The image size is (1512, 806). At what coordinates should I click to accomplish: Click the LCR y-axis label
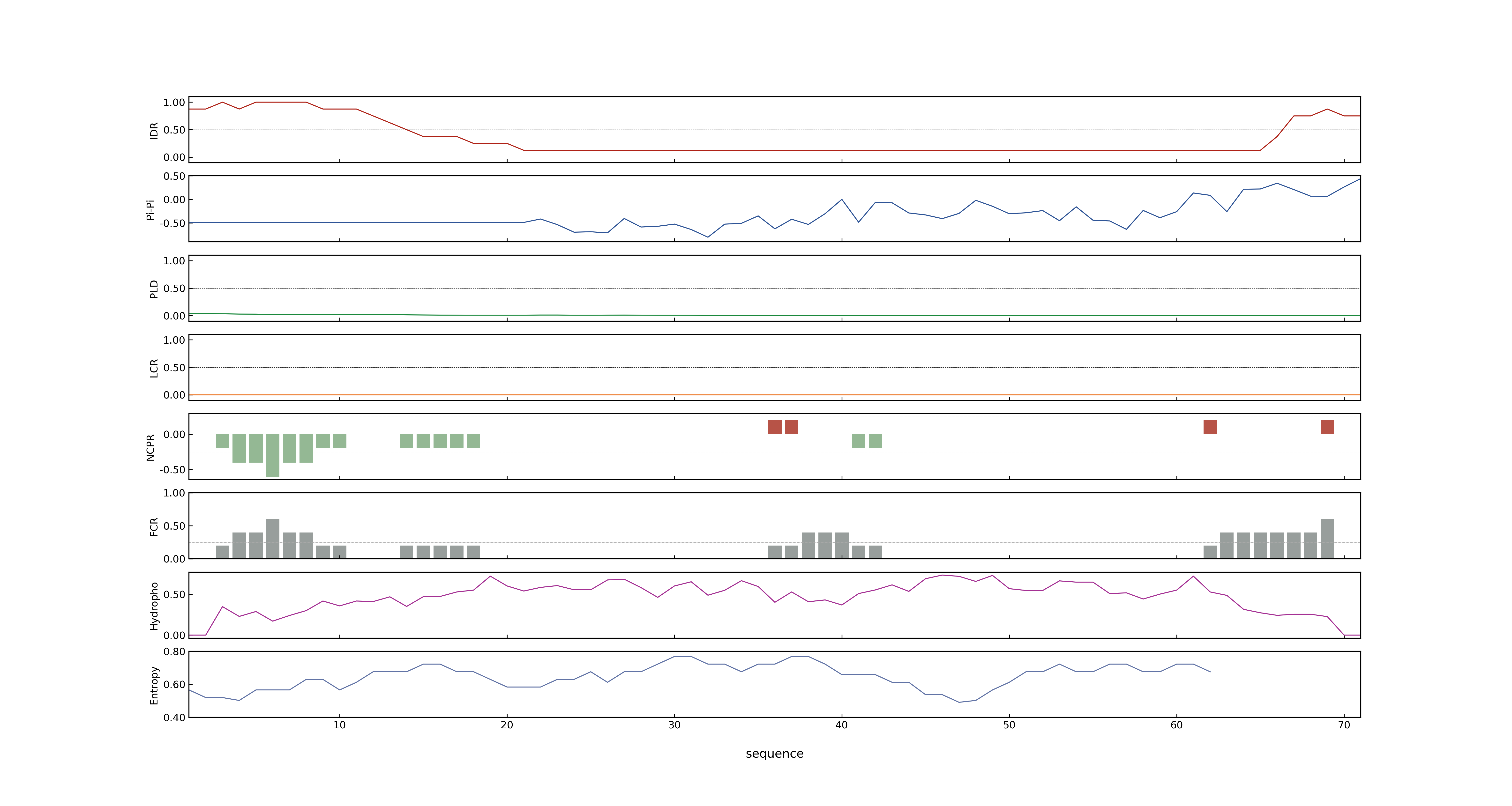(x=154, y=368)
